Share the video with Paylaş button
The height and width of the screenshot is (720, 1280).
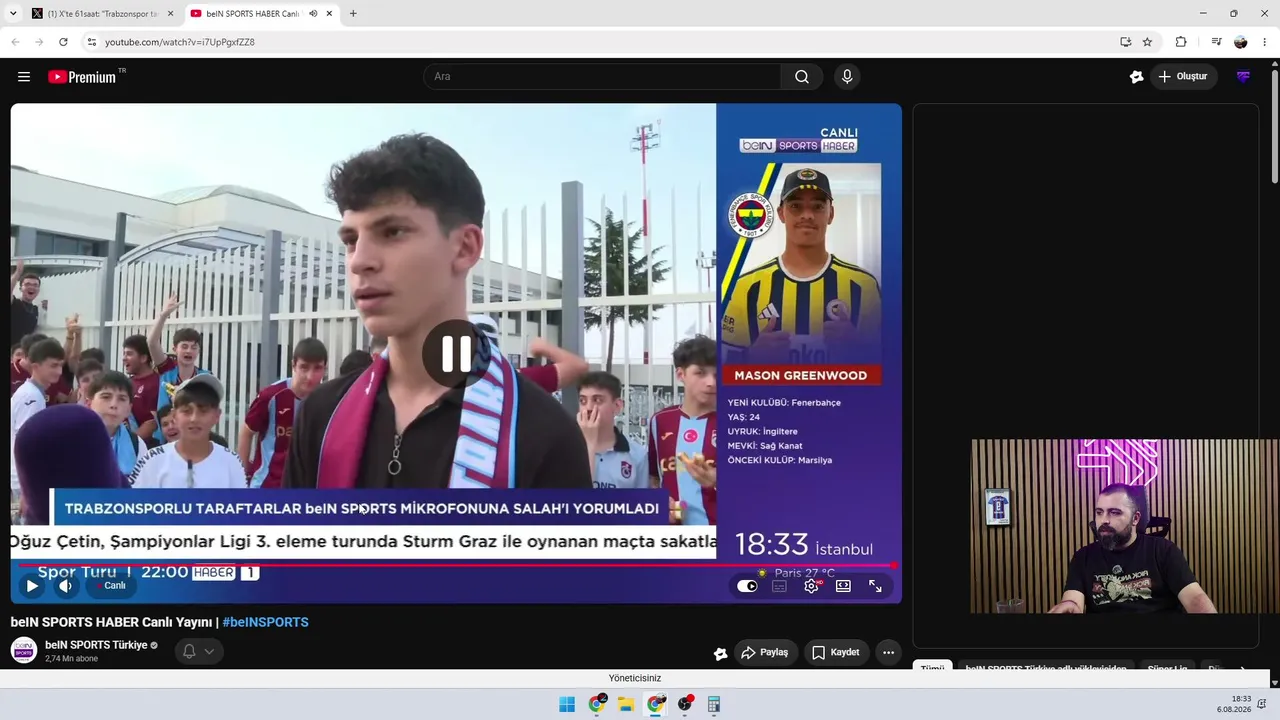coord(765,652)
